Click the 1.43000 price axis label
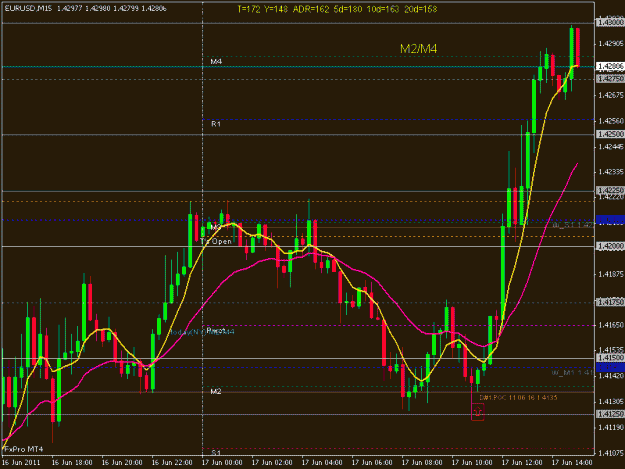625x469 pixels. 610,23
